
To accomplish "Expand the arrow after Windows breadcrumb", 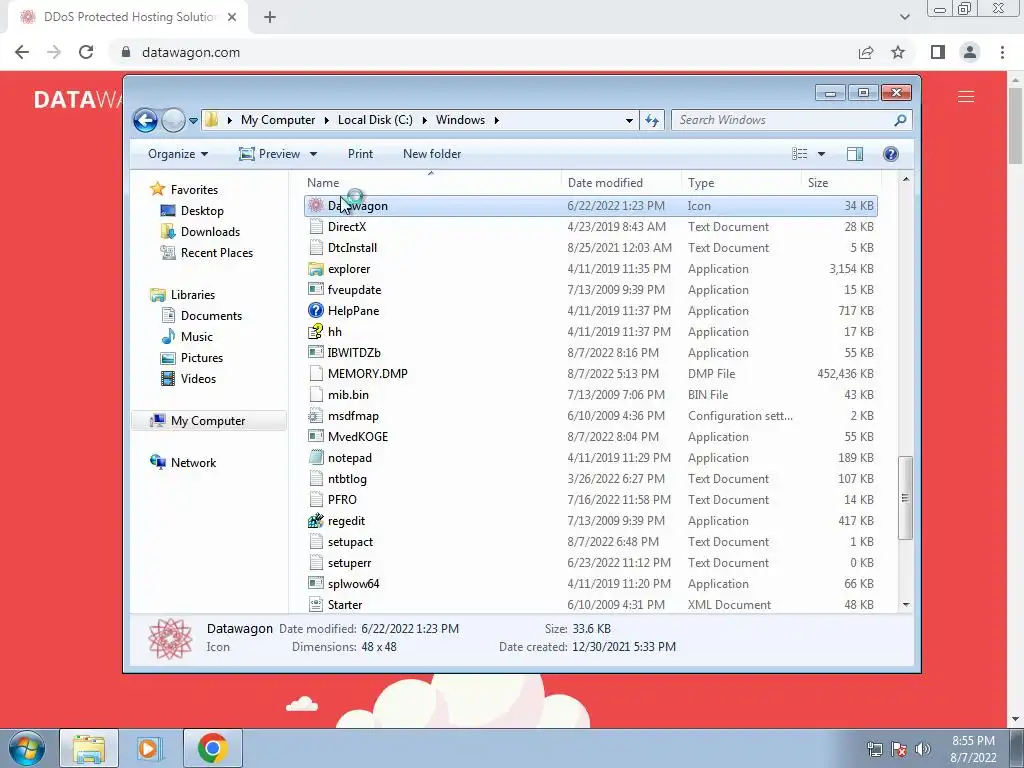I will [497, 121].
